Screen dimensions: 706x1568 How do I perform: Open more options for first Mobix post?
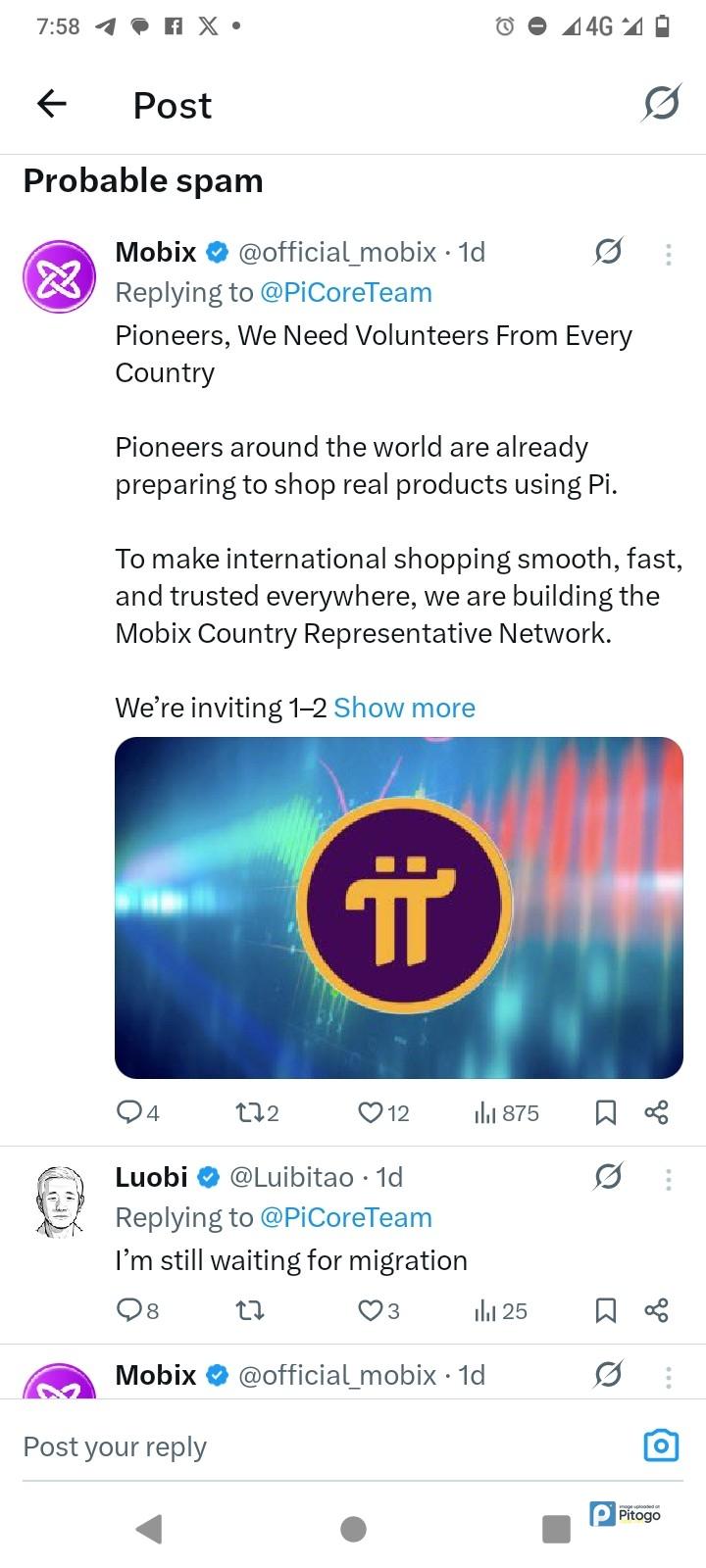coord(668,254)
